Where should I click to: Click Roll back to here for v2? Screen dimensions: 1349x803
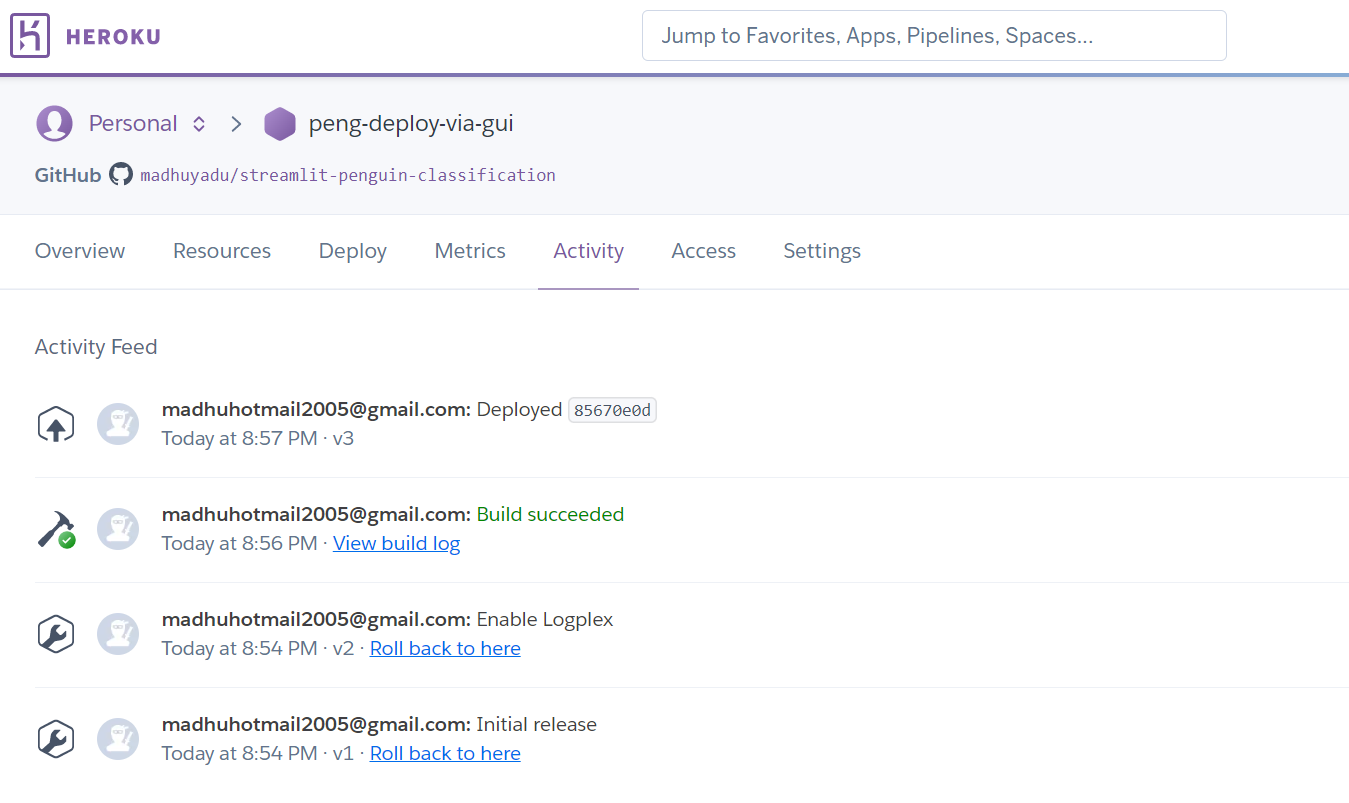coord(445,648)
